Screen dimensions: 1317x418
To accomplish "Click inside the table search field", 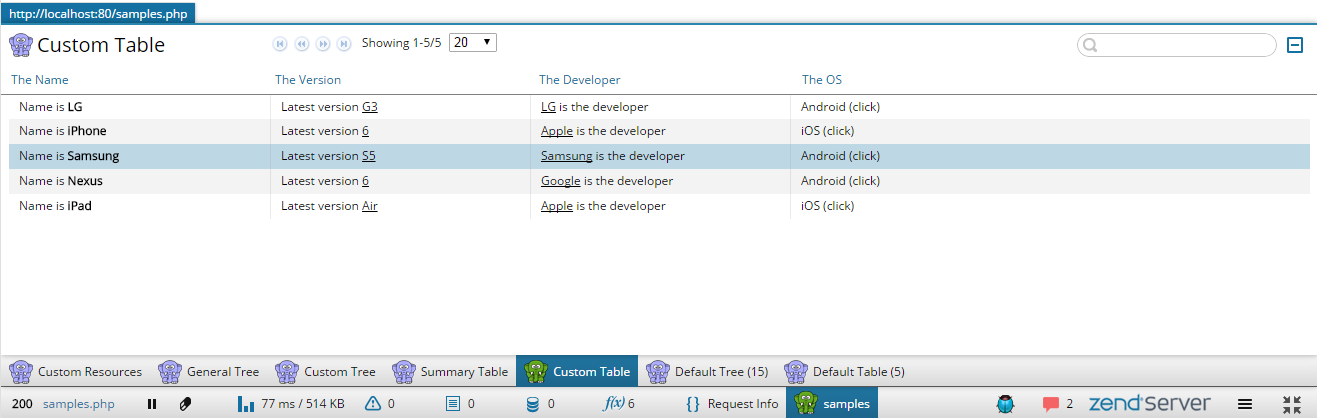I will coord(1177,45).
